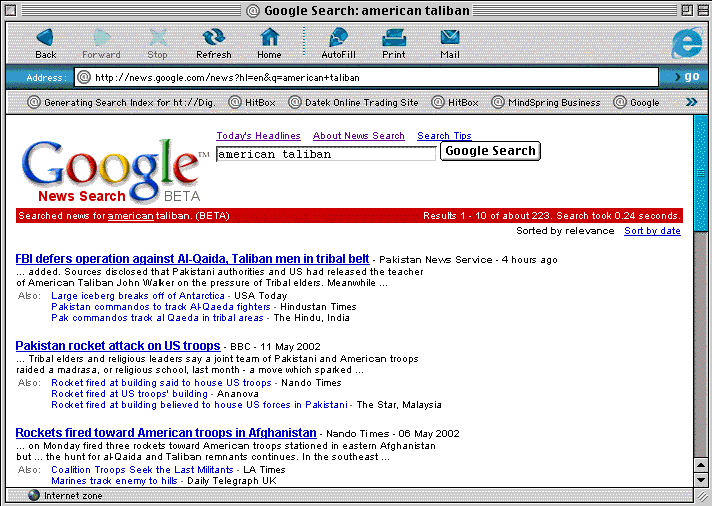Click the scrollbar down arrow
The image size is (712, 506).
701,480
